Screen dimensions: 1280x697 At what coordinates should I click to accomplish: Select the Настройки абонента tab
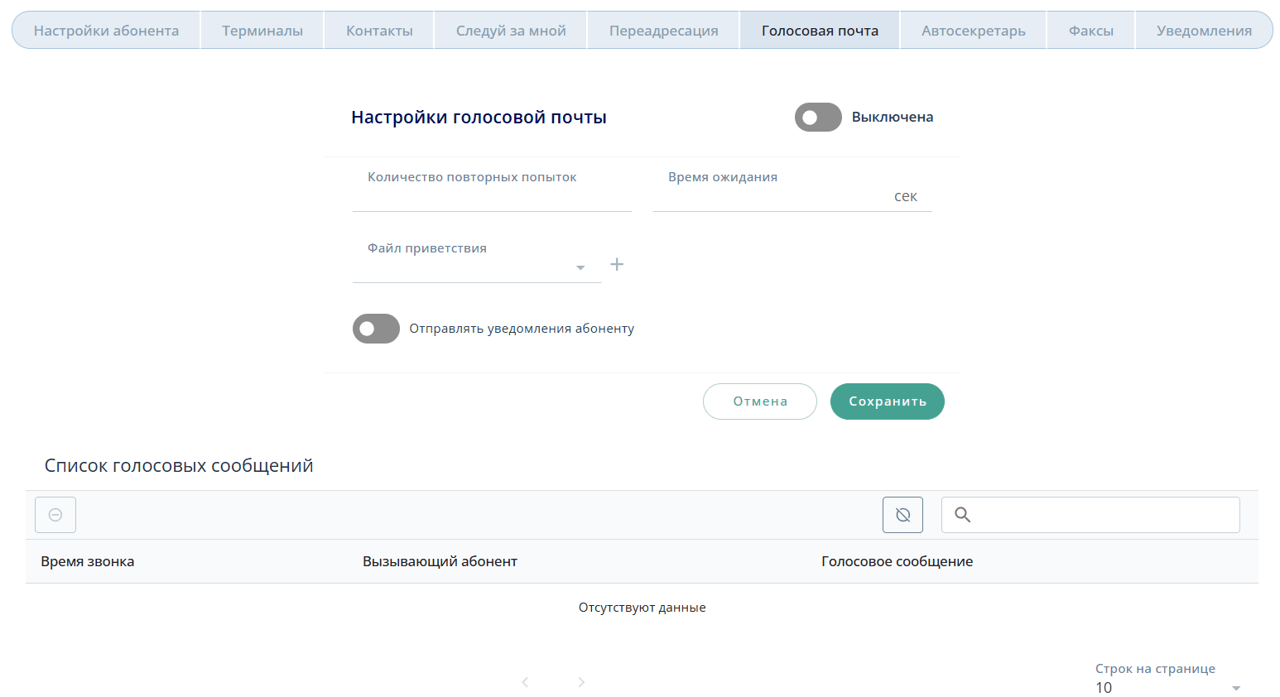(106, 31)
